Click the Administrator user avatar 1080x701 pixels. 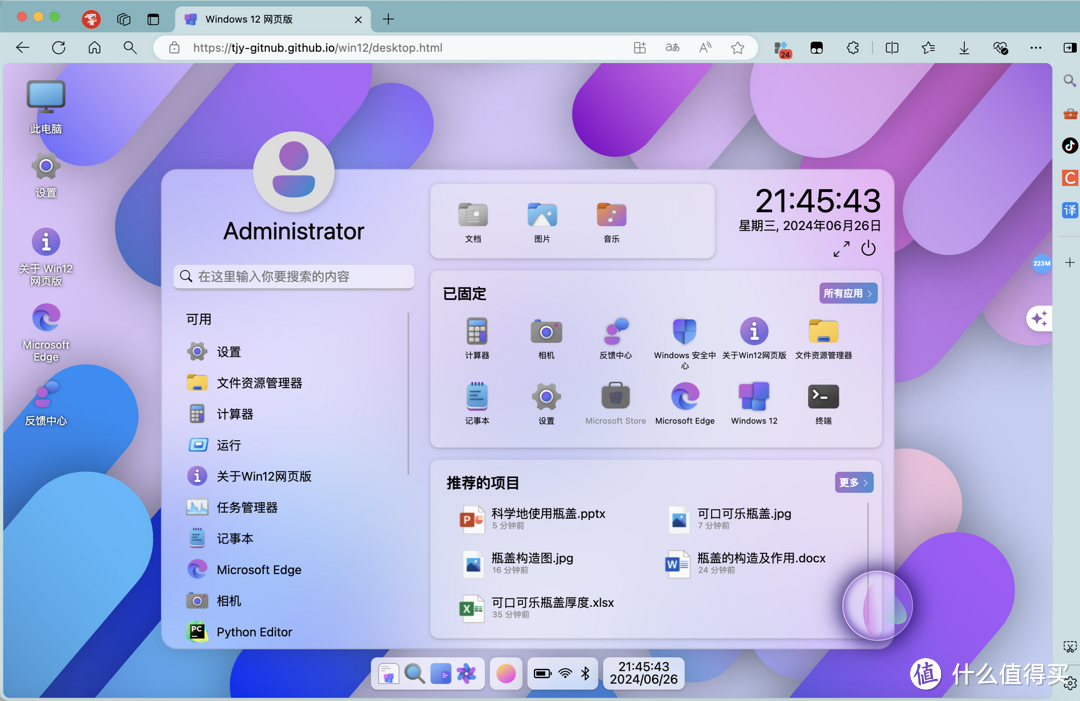(294, 172)
